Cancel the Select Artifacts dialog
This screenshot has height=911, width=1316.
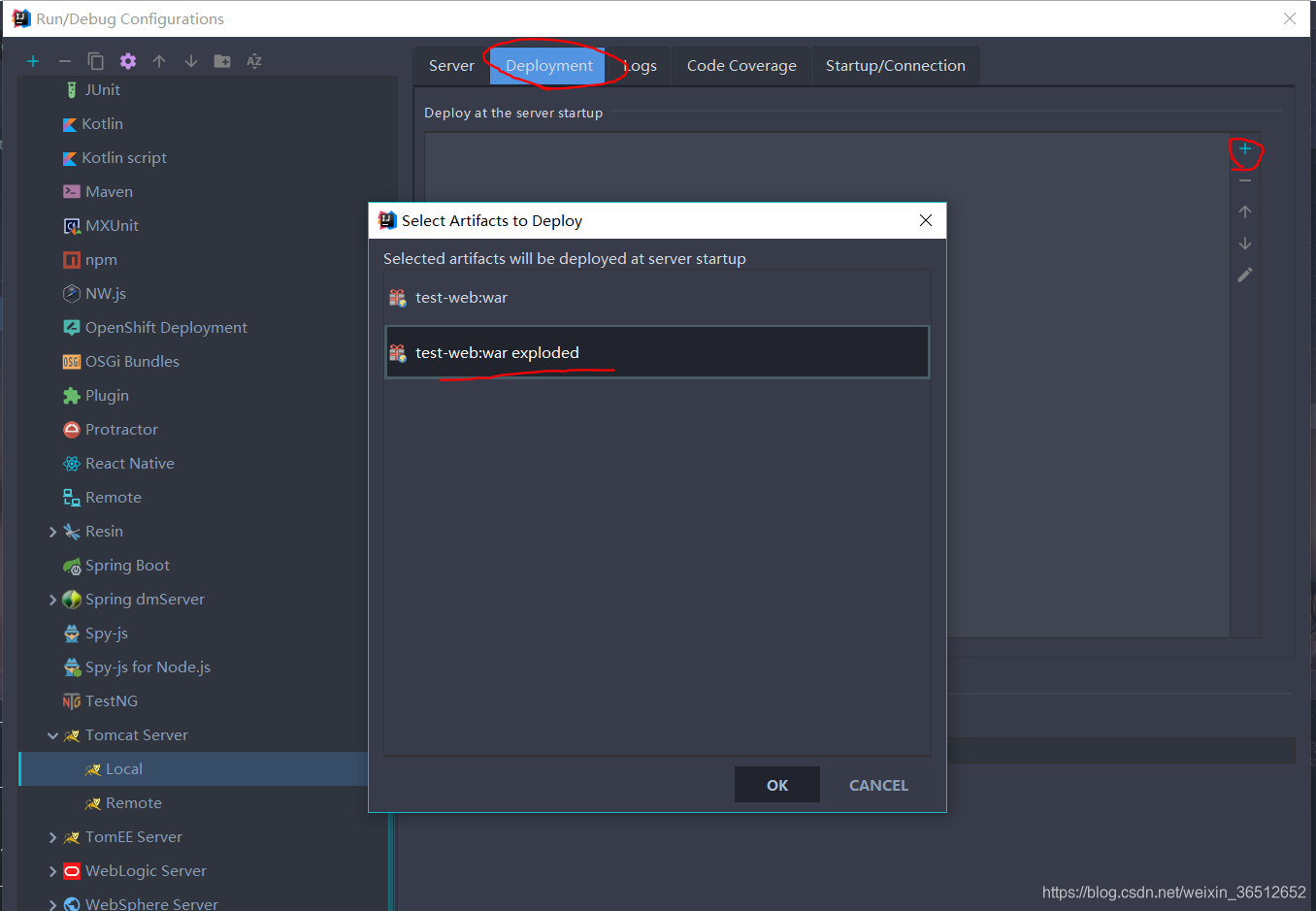[878, 785]
